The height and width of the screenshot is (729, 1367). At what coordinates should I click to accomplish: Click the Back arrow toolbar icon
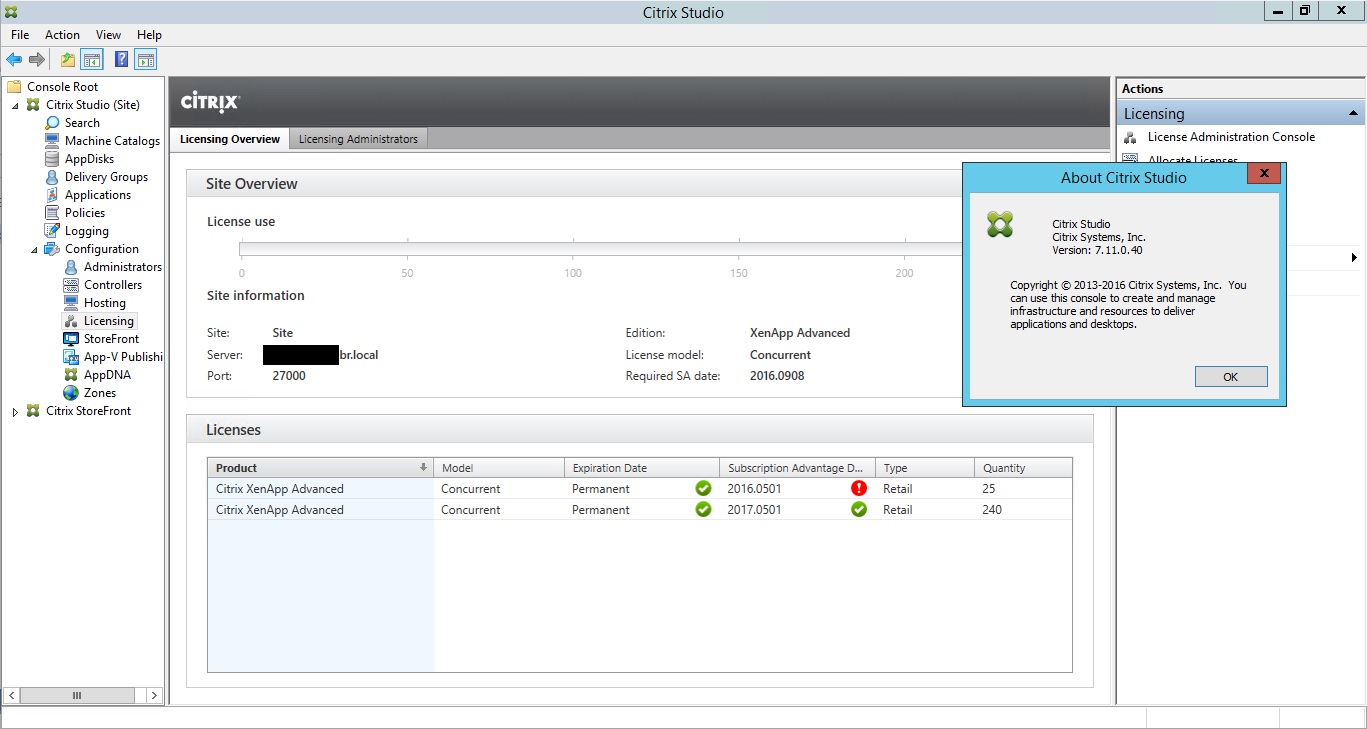click(14, 60)
